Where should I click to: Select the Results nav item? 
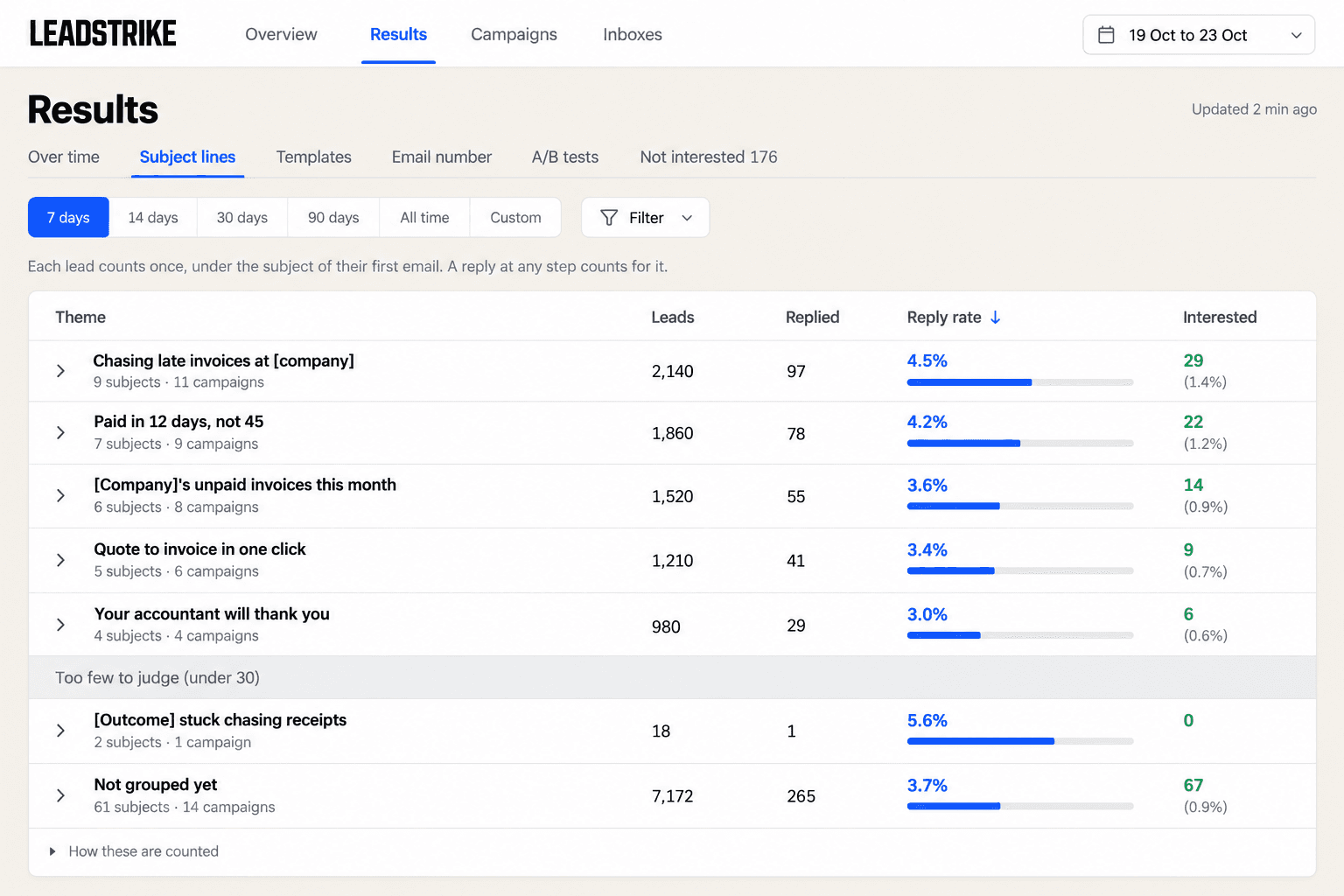click(398, 34)
